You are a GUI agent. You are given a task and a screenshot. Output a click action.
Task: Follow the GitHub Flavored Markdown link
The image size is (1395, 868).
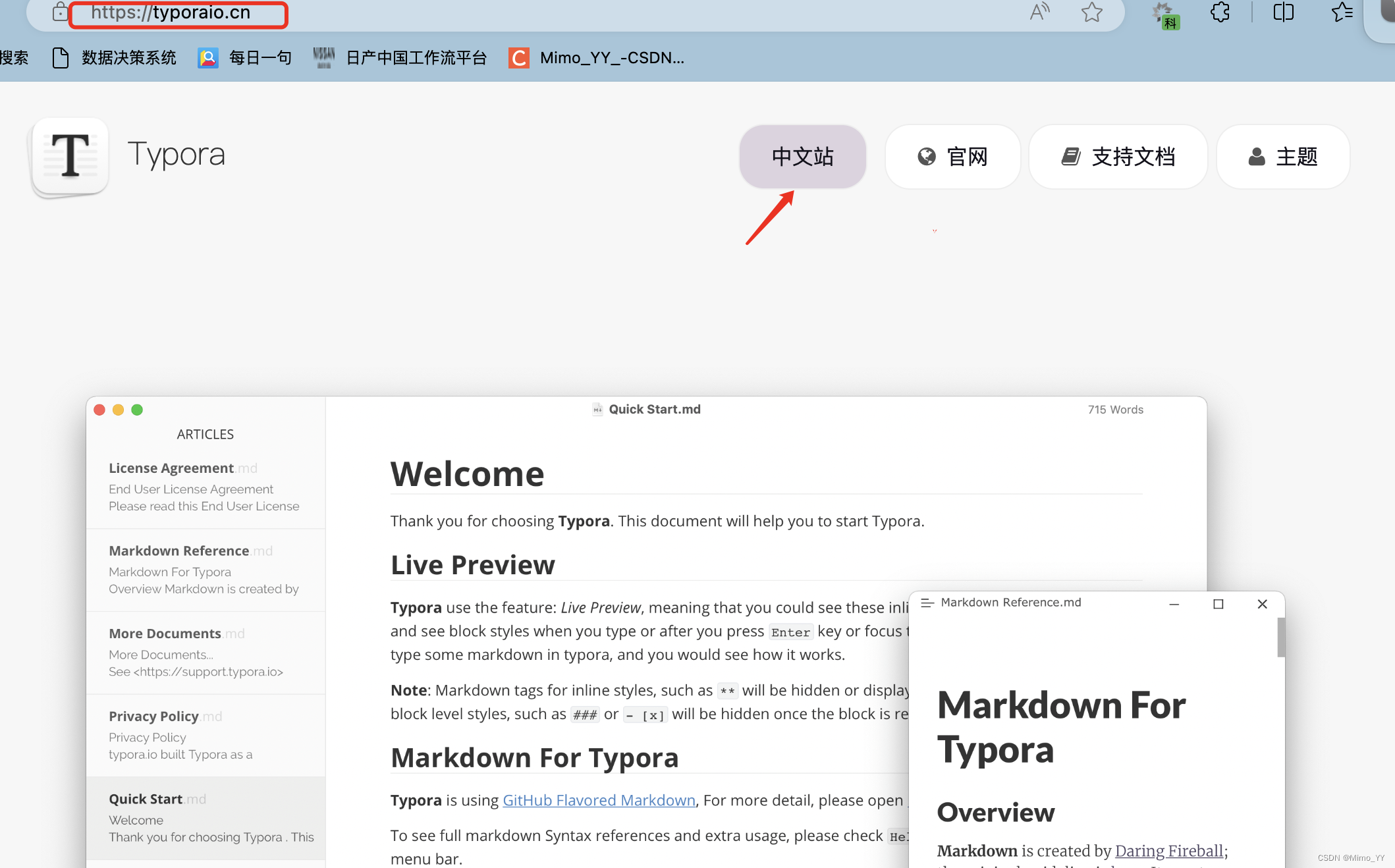point(599,800)
